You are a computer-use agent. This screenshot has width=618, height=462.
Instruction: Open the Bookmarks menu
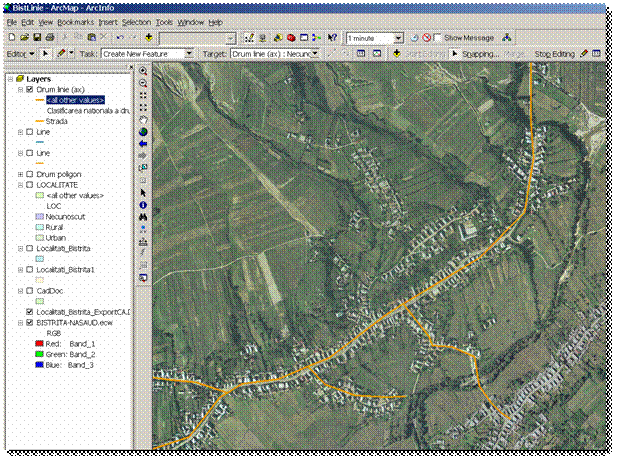(x=75, y=22)
